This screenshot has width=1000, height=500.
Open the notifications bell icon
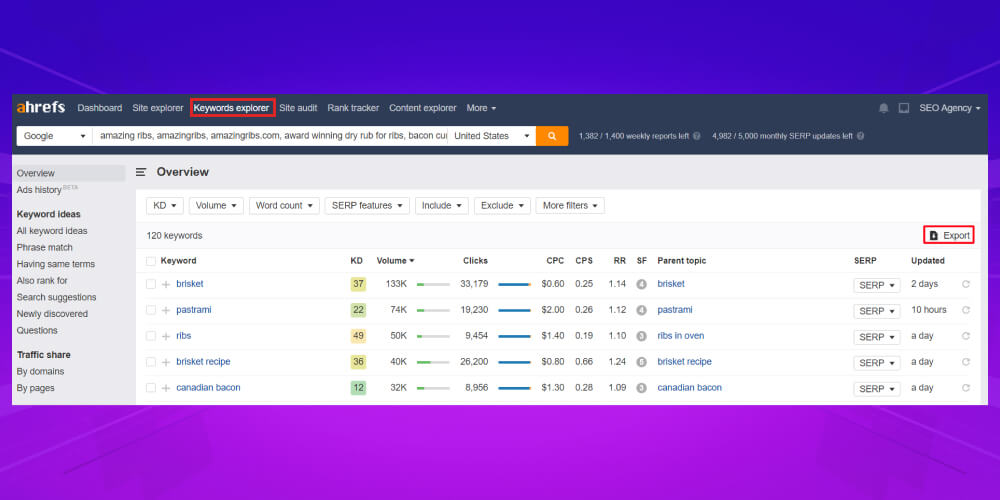pyautogui.click(x=883, y=108)
